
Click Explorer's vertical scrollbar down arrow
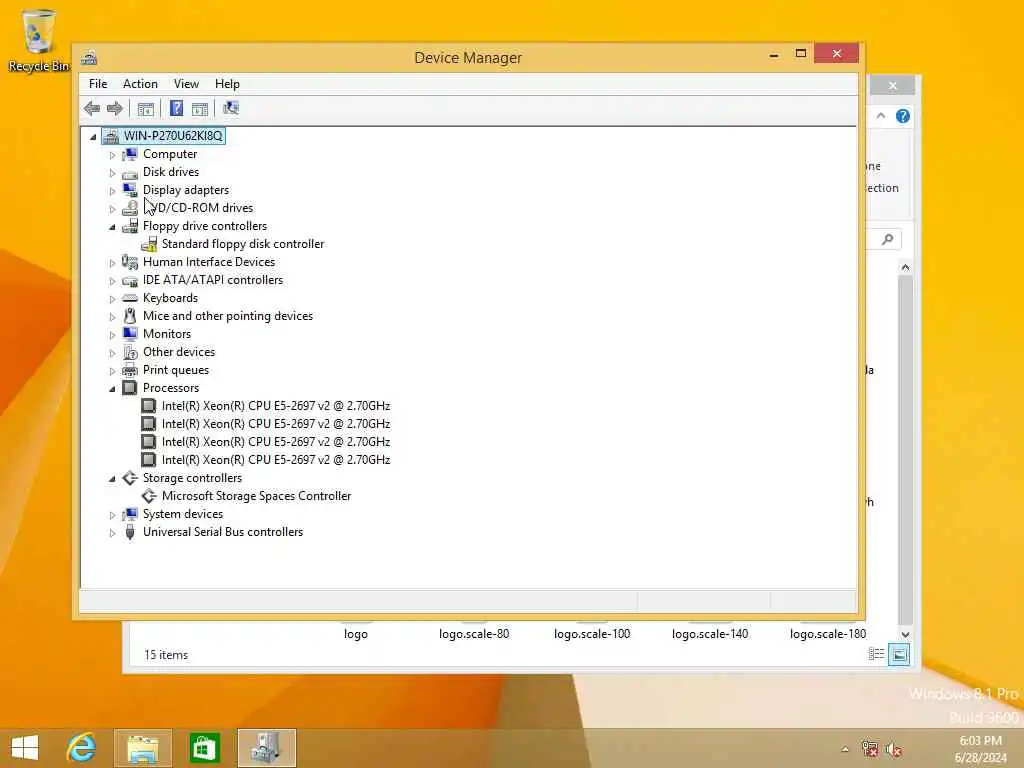click(905, 634)
